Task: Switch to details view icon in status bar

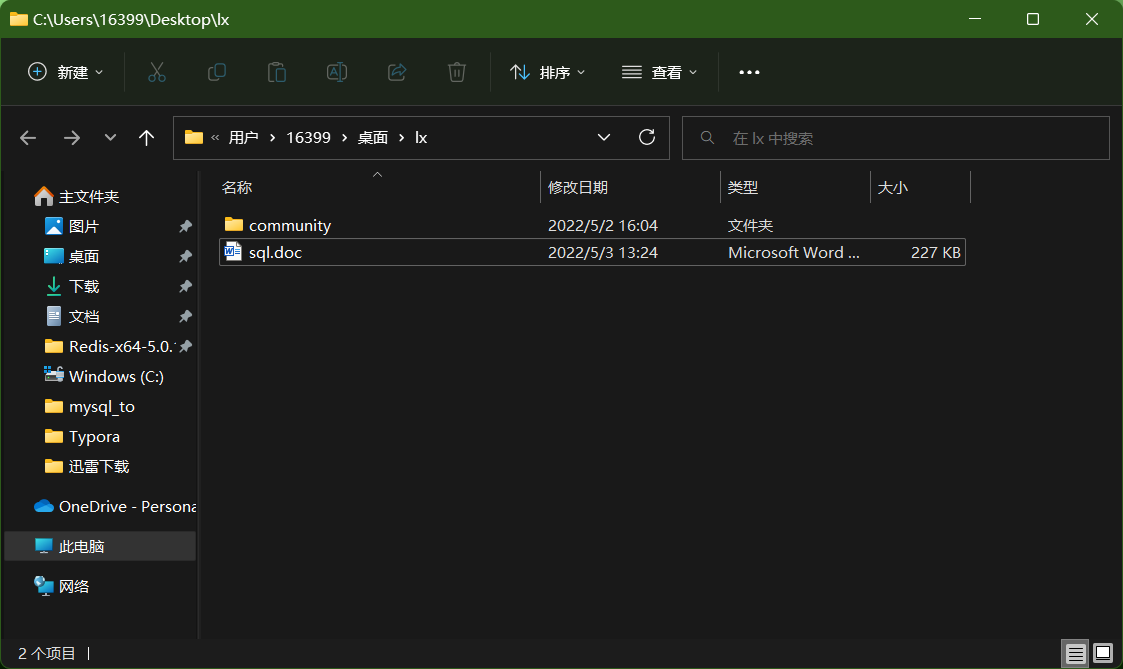Action: pyautogui.click(x=1075, y=653)
